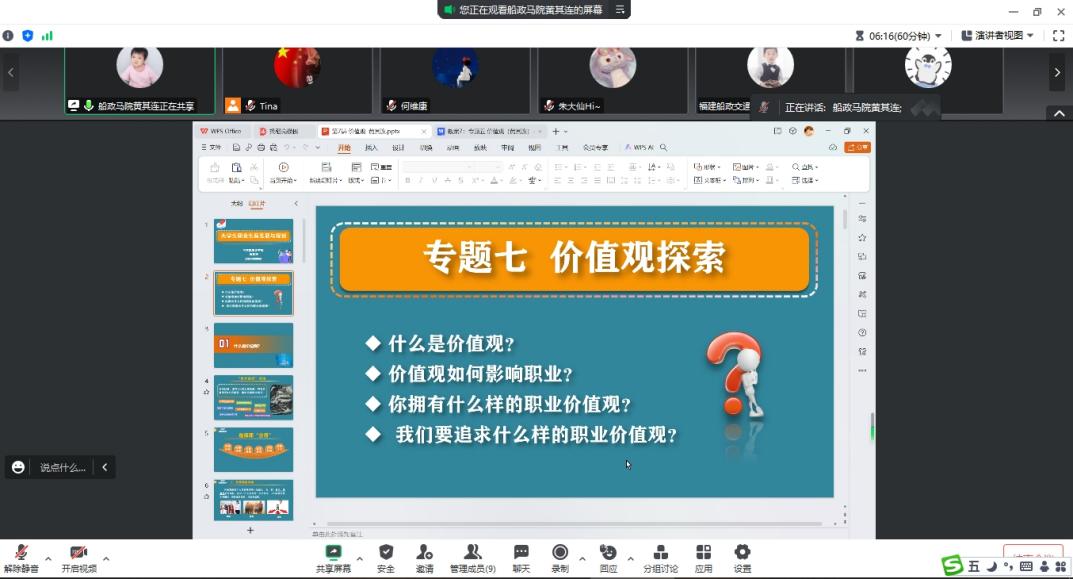This screenshot has height=579, width=1073.
Task: Click the 共享屏幕 share screen icon
Action: tap(333, 557)
